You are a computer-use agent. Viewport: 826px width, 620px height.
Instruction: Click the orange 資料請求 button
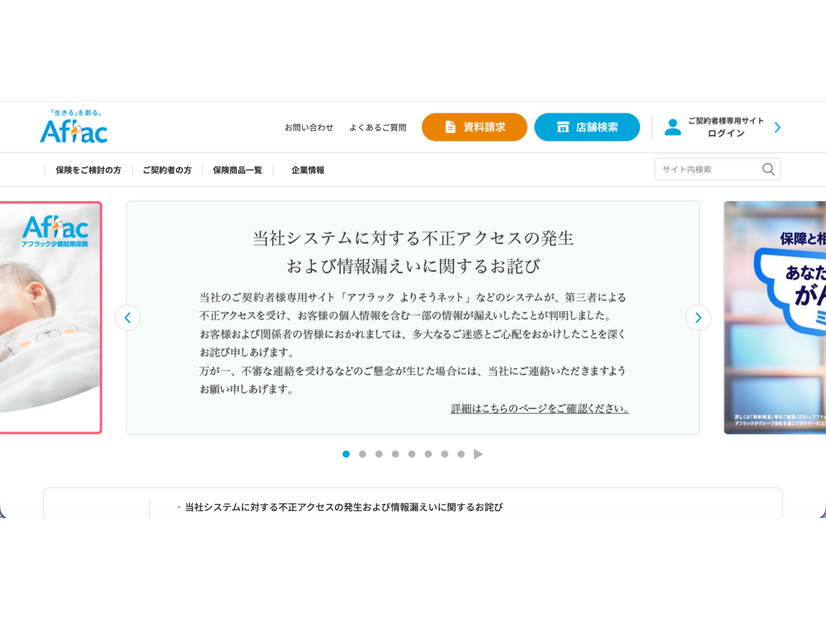point(474,127)
